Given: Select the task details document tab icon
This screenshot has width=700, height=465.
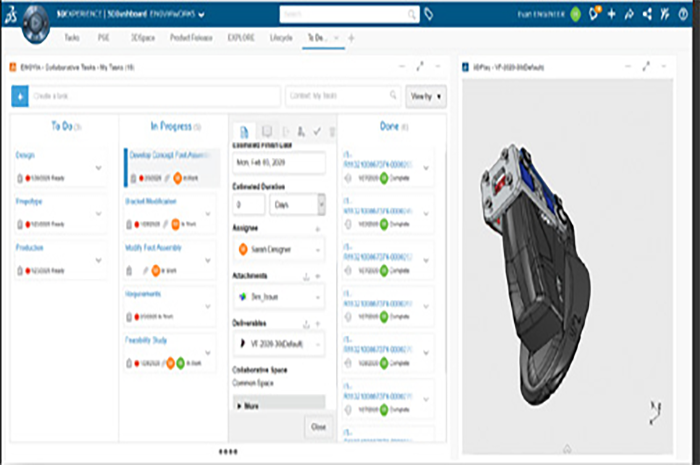Looking at the screenshot, I should (x=243, y=131).
